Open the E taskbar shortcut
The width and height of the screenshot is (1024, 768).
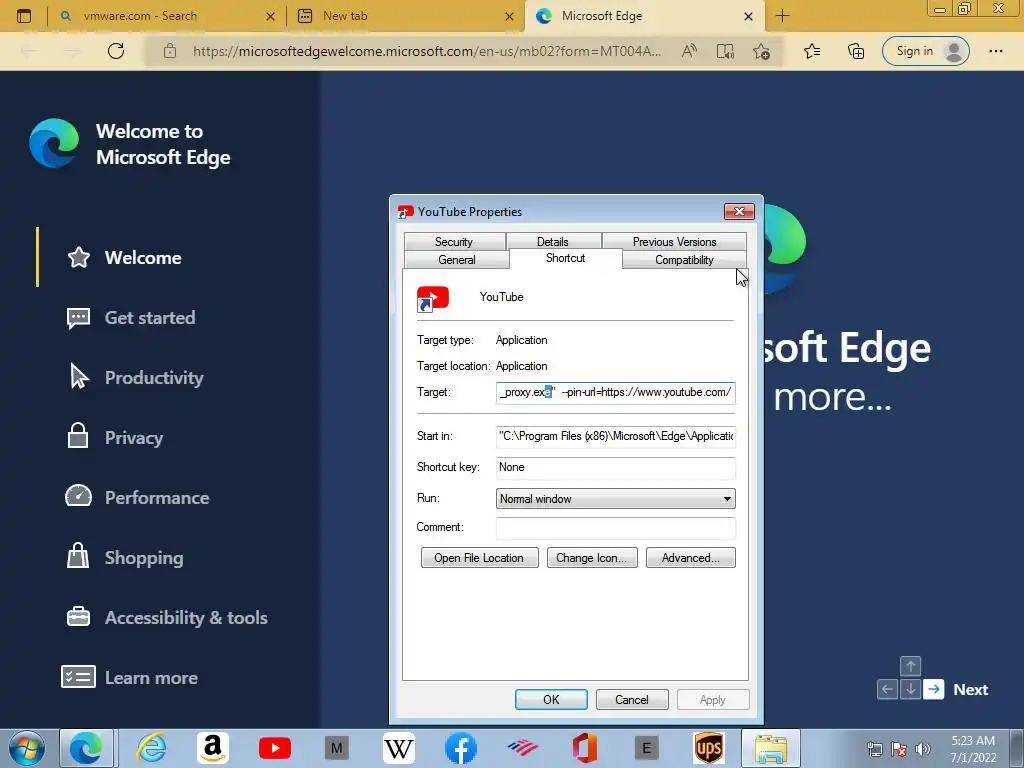pyautogui.click(x=647, y=748)
